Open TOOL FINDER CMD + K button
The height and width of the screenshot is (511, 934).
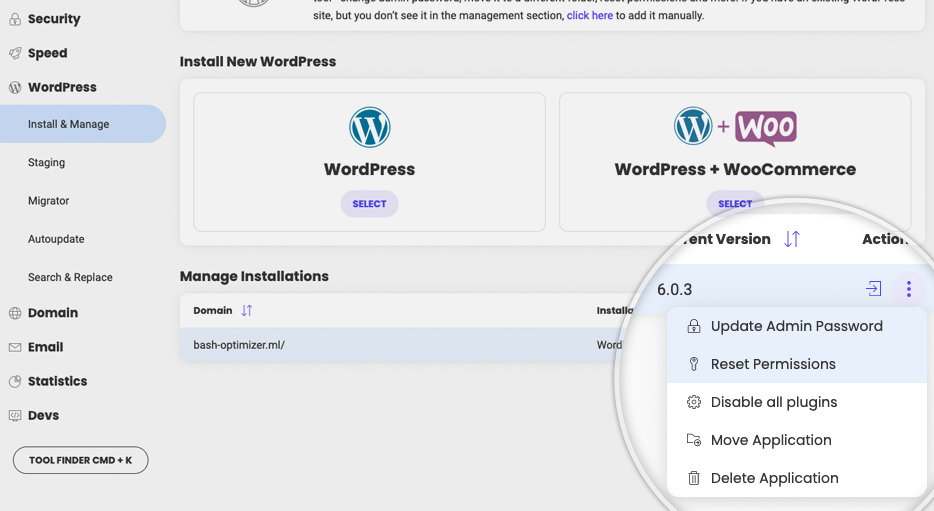80,460
